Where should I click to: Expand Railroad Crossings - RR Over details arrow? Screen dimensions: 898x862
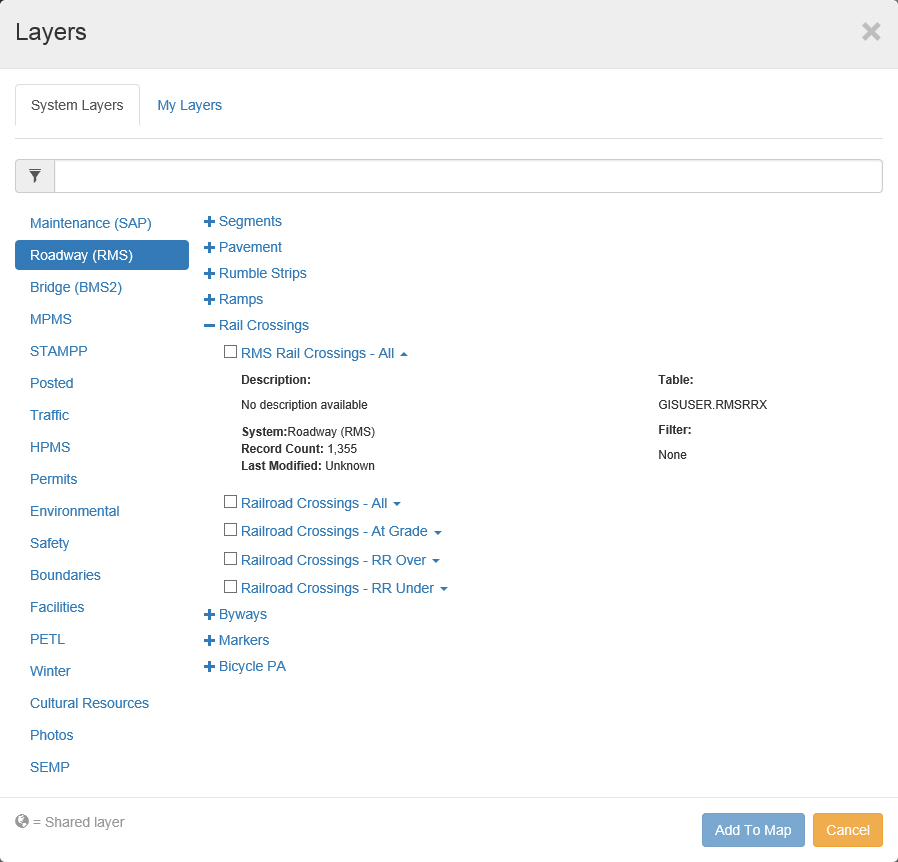[436, 561]
